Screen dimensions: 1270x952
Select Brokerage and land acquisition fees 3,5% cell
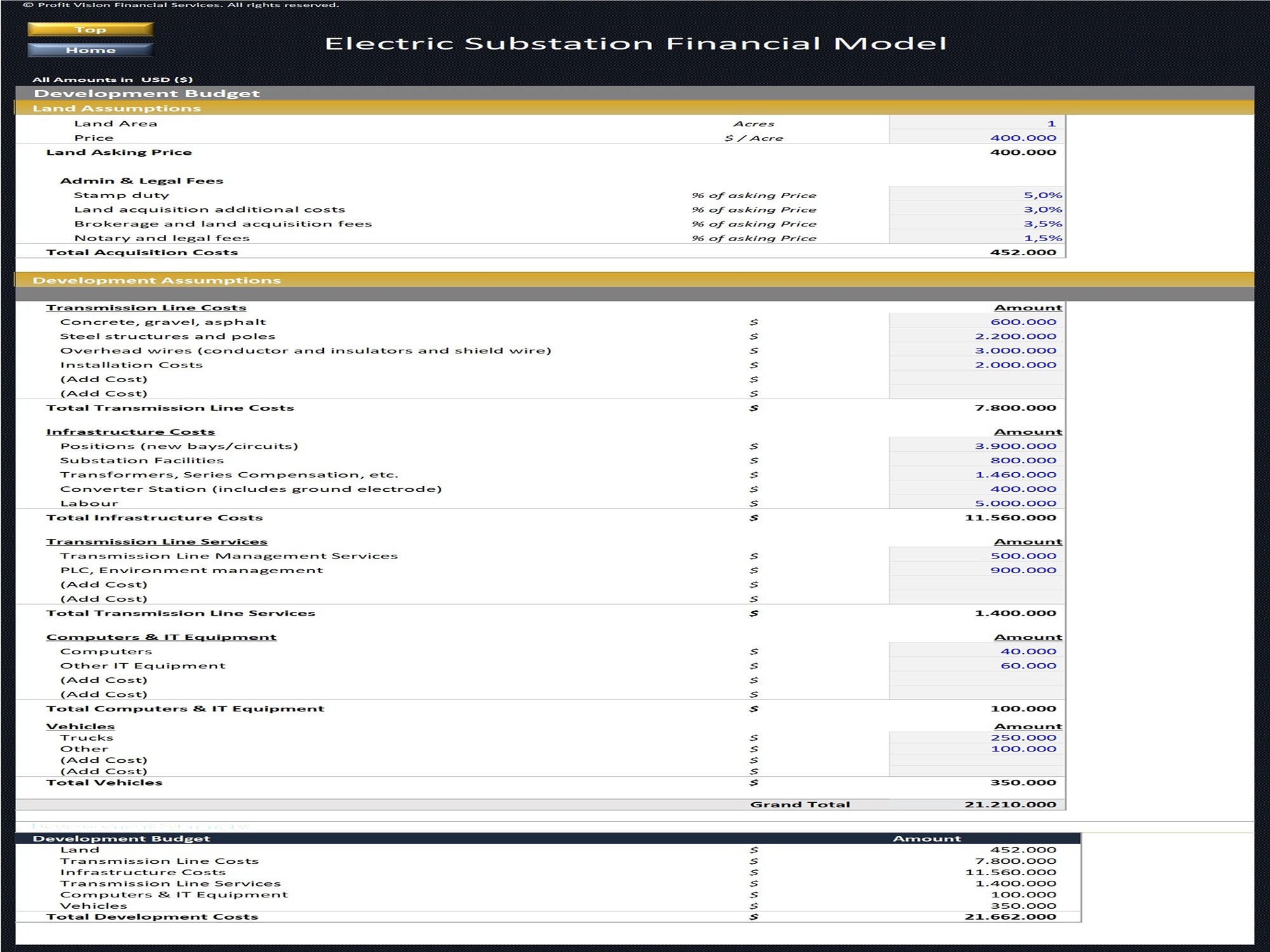pos(977,223)
